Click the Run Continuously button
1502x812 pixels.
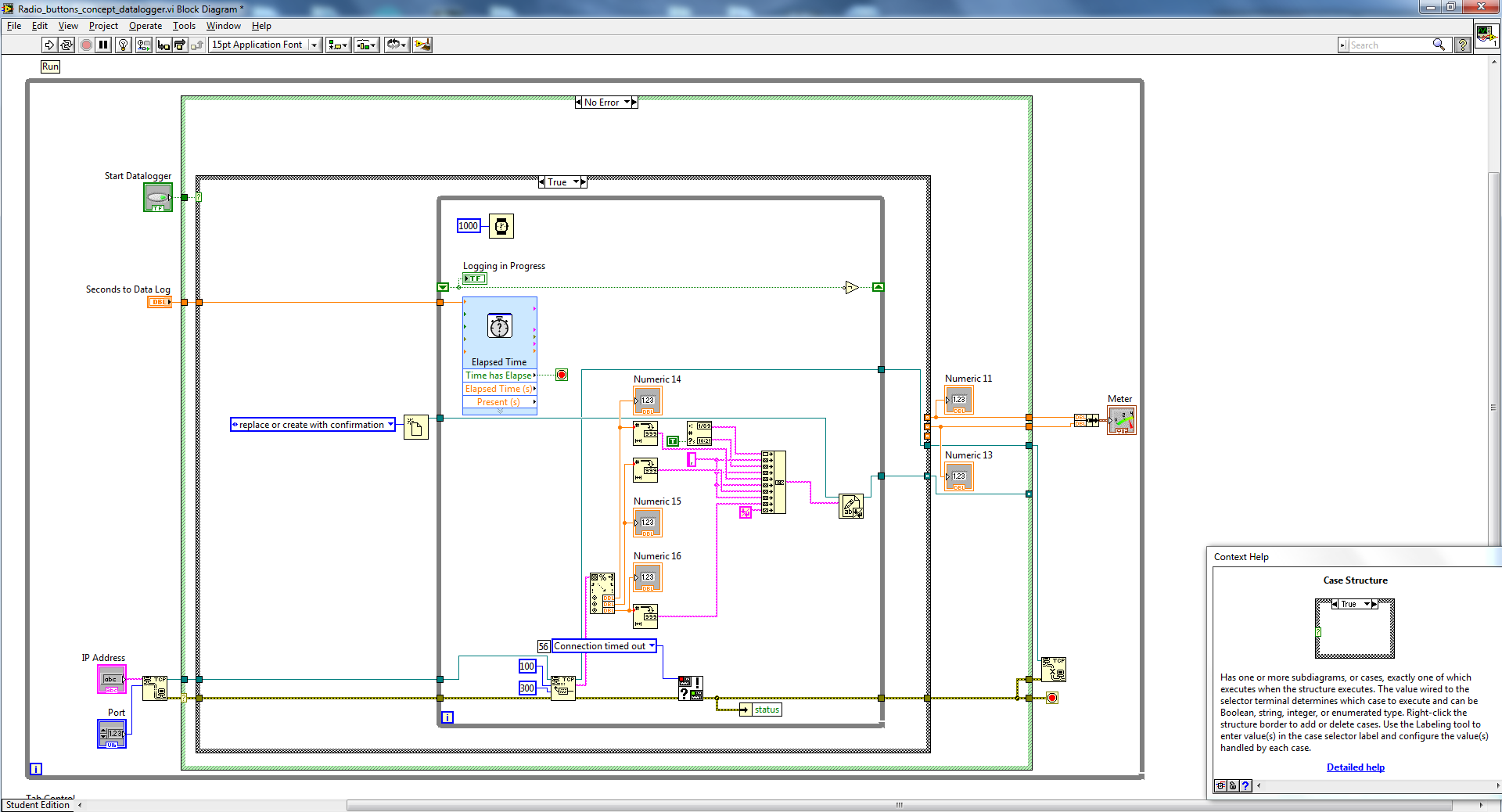[x=66, y=45]
